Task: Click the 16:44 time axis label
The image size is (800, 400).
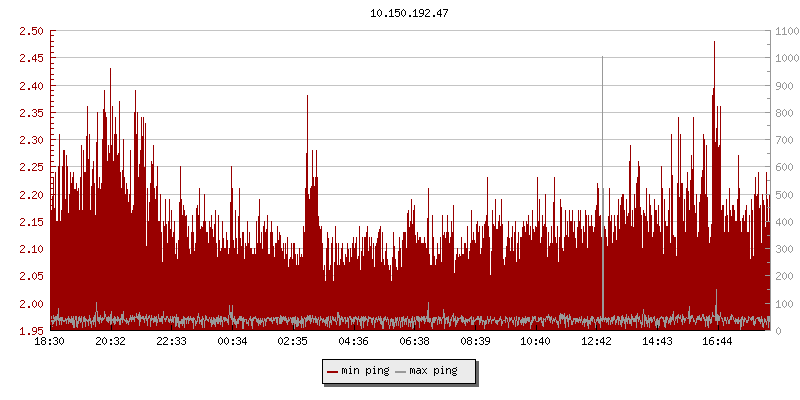Action: (x=718, y=342)
